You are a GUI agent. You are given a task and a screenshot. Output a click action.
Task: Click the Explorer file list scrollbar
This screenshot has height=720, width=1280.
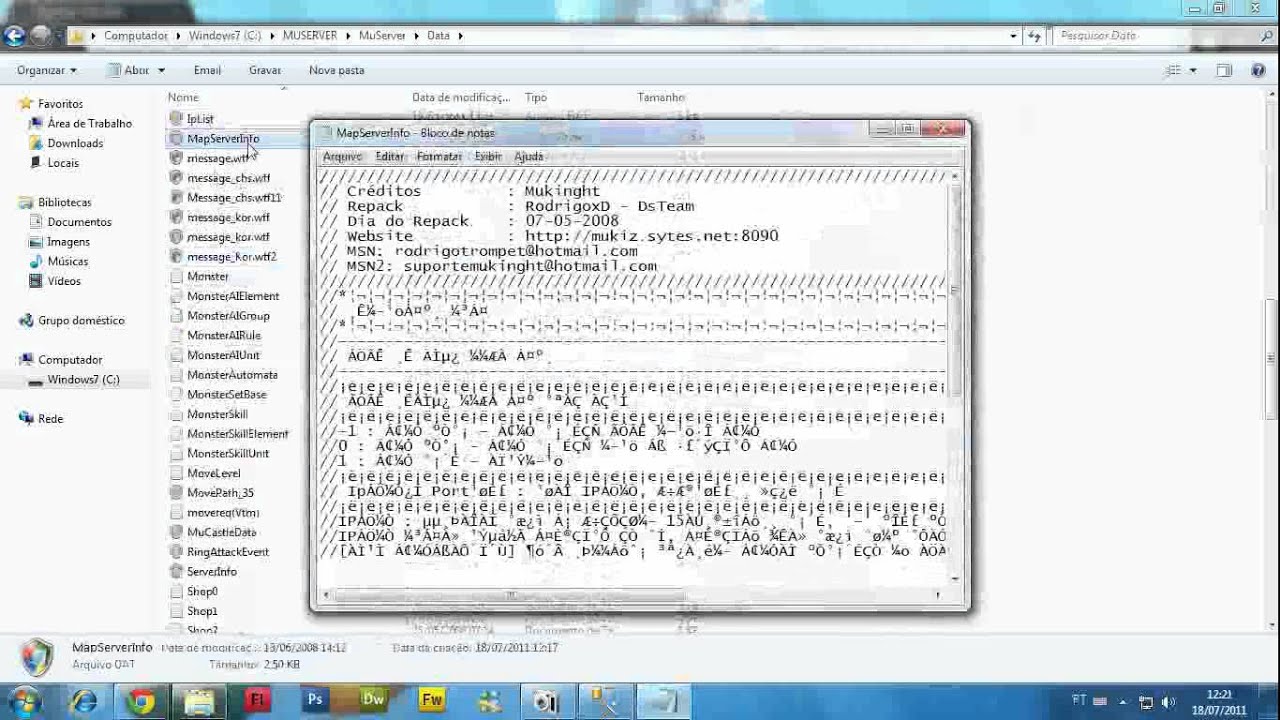1271,360
